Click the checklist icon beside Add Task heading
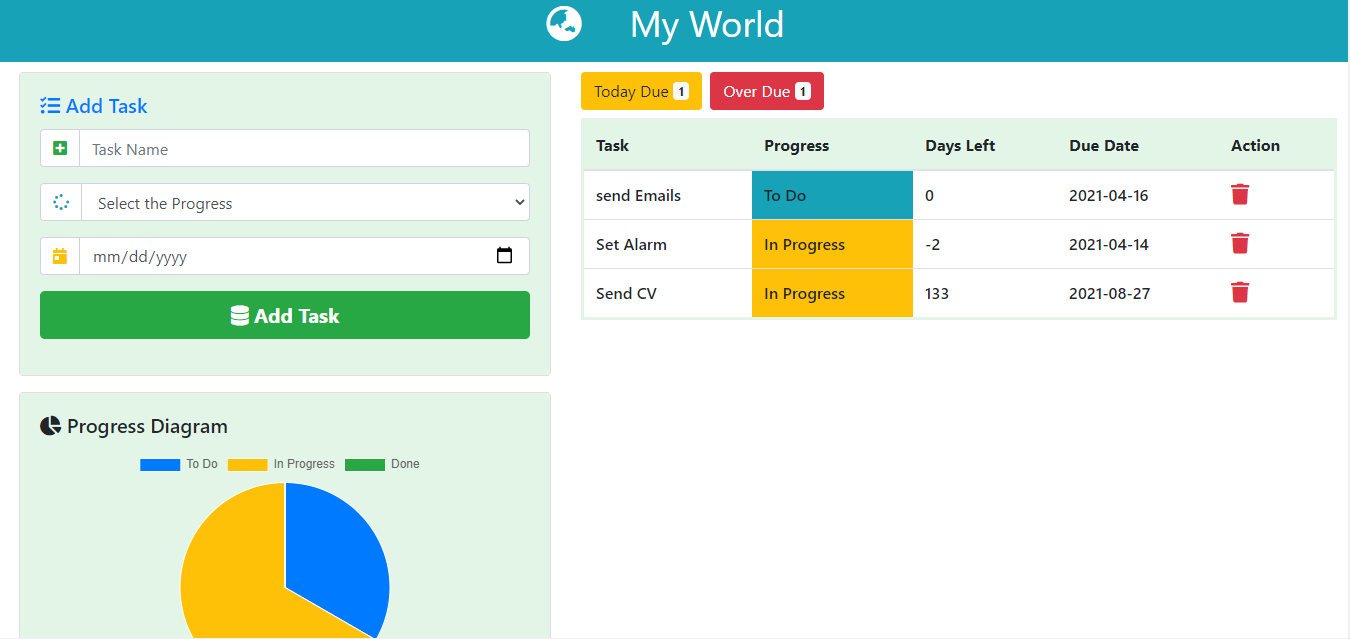This screenshot has height=639, width=1350. pos(50,106)
